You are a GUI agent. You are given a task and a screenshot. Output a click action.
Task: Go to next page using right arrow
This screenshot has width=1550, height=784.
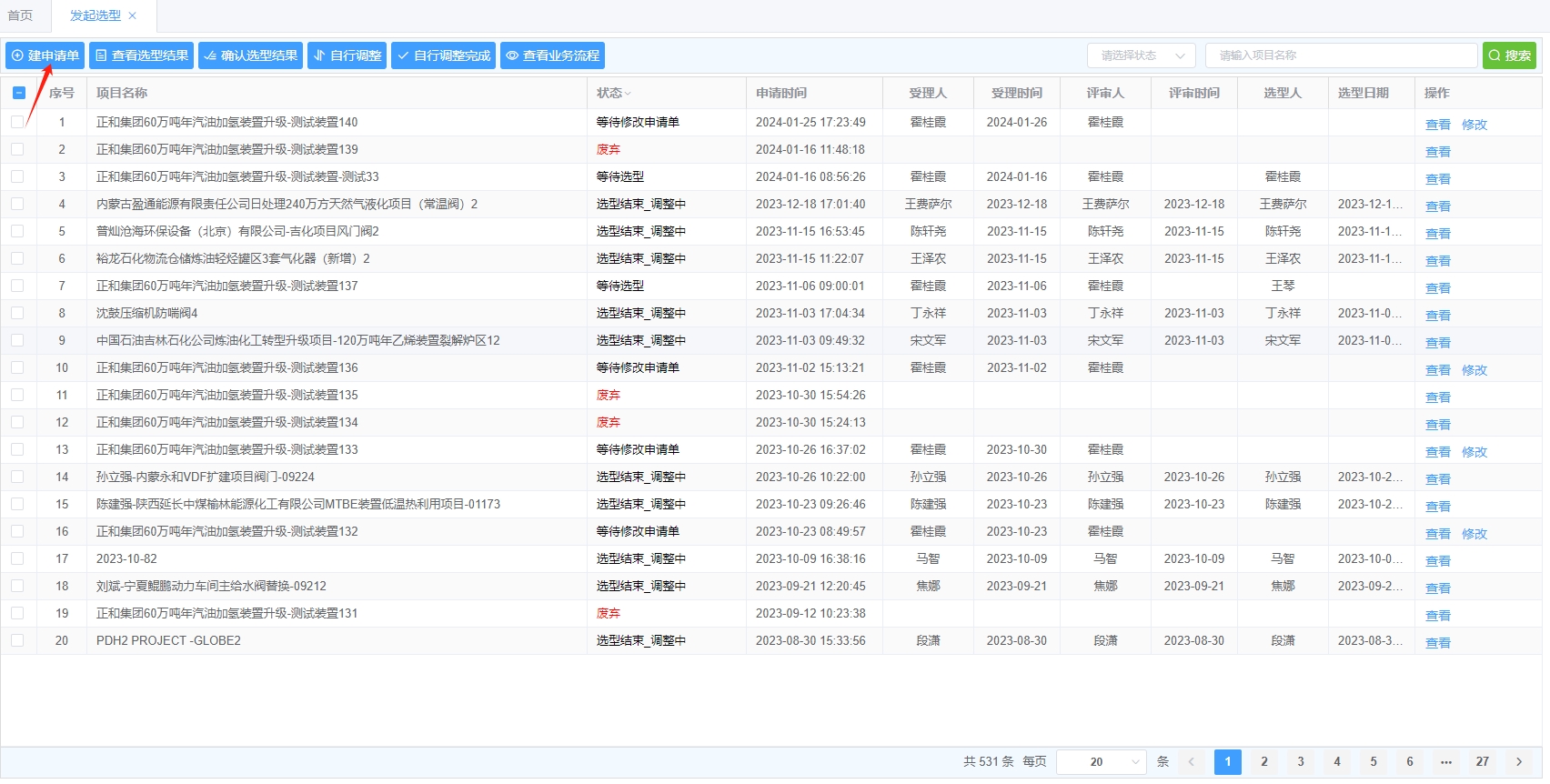(x=1518, y=761)
